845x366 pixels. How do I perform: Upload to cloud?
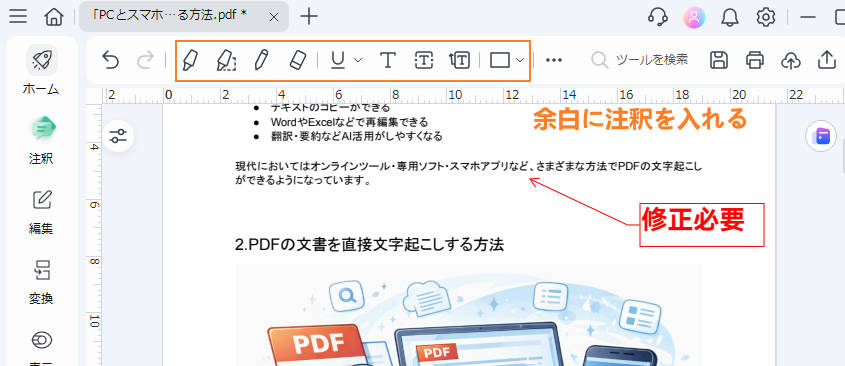coord(790,60)
